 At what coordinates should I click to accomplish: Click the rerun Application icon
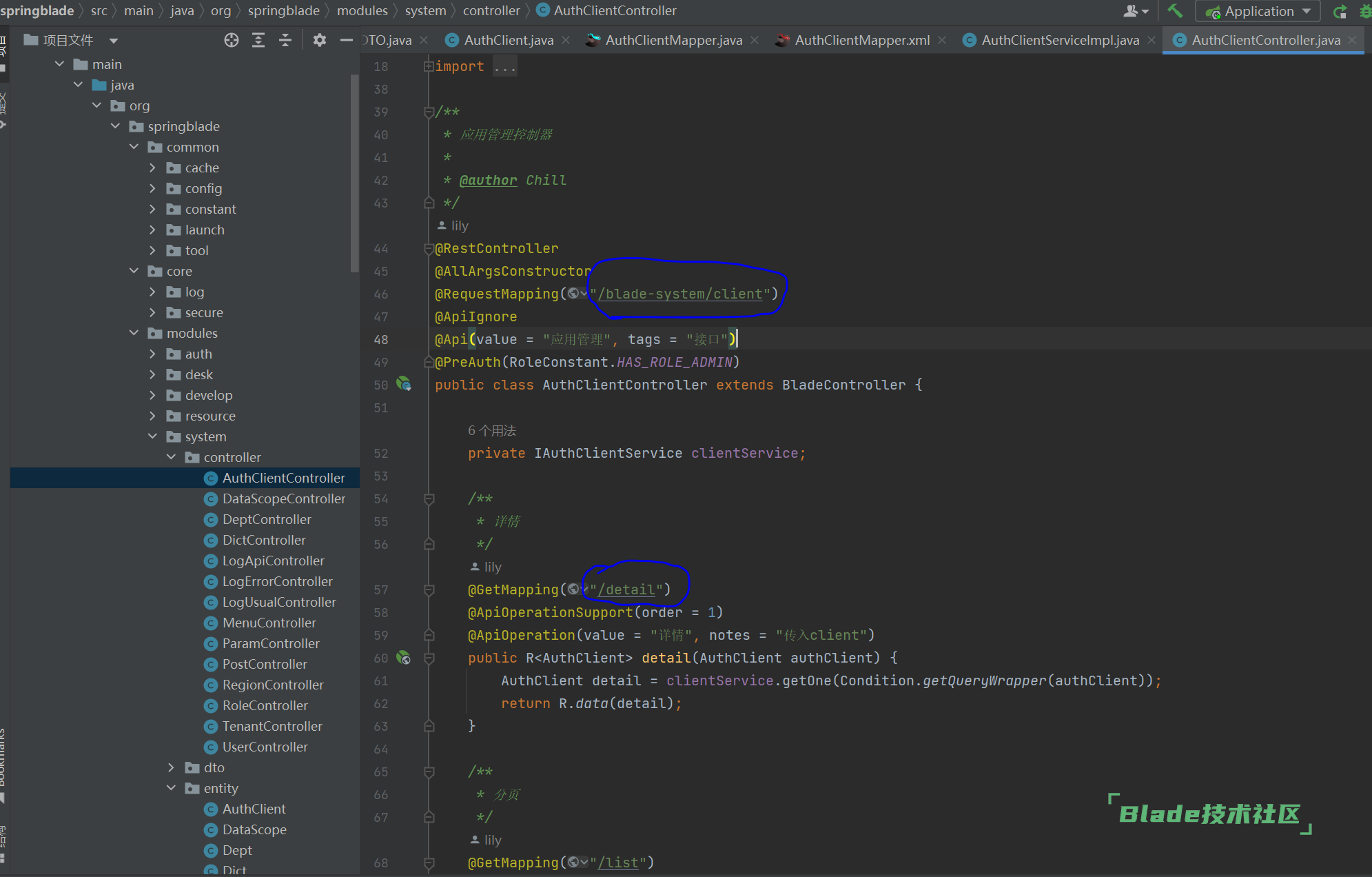pyautogui.click(x=1340, y=11)
